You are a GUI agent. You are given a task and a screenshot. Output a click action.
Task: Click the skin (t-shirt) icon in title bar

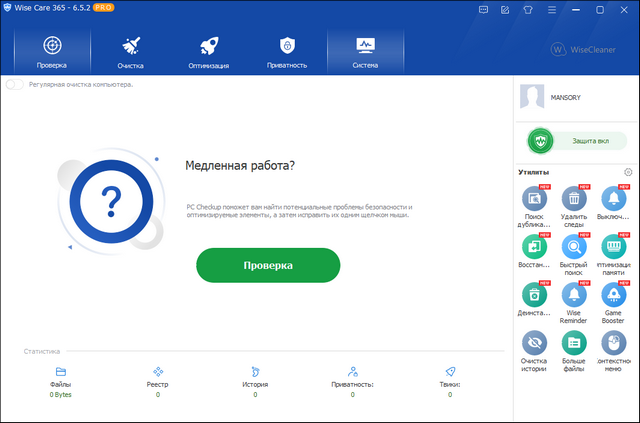click(x=528, y=9)
